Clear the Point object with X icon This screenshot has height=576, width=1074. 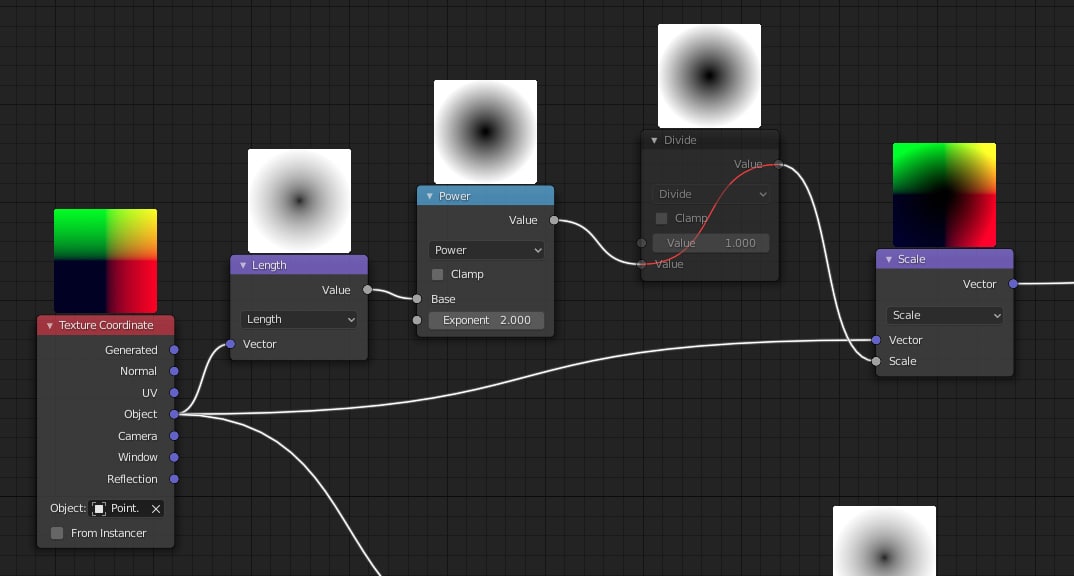[155, 508]
